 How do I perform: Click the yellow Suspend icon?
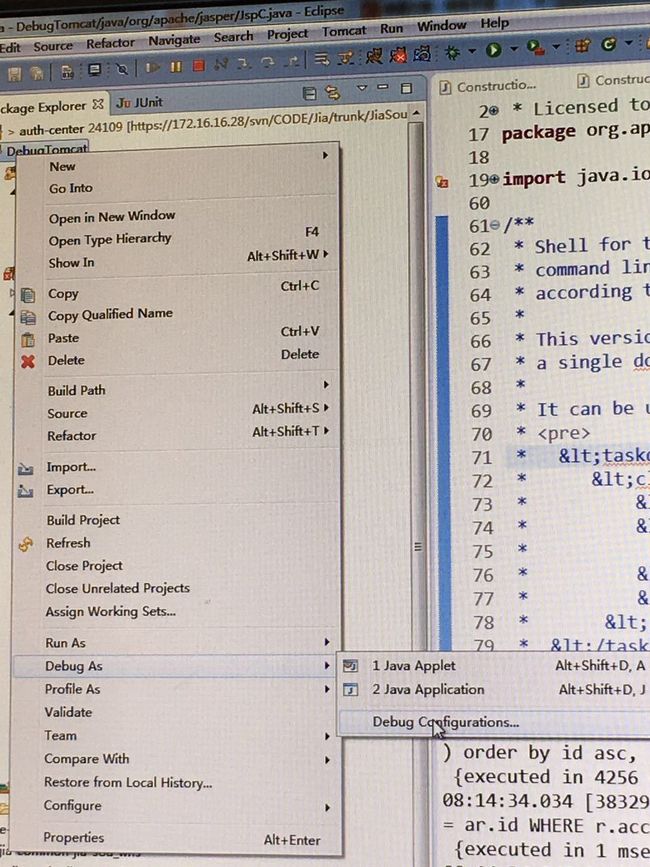176,67
